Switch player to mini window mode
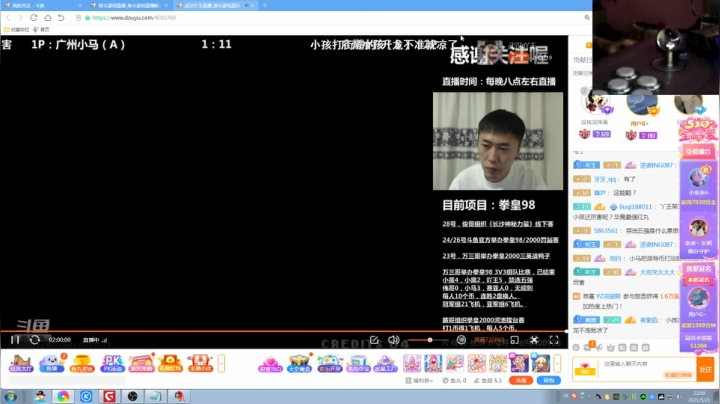 click(x=515, y=340)
